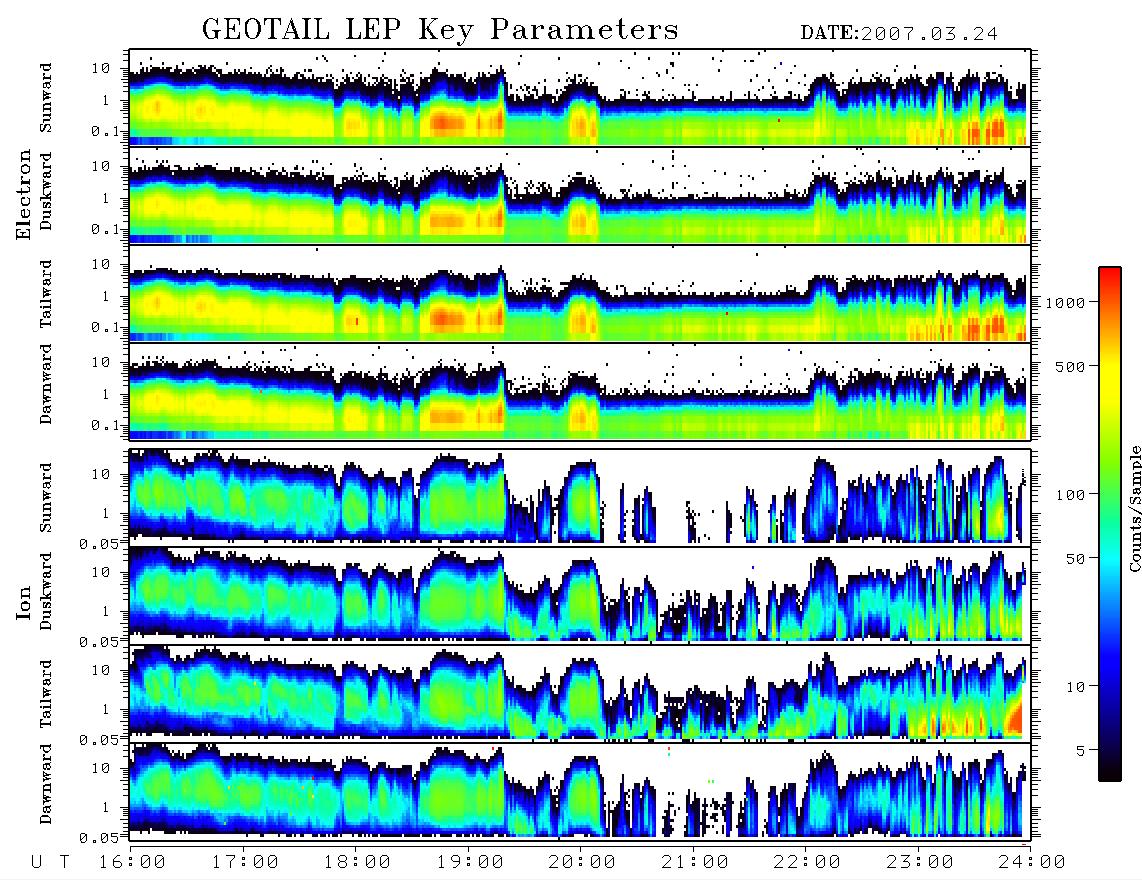1142x880 pixels.
Task: Select the Ion "Sunward" panel label
Action: pos(46,497)
